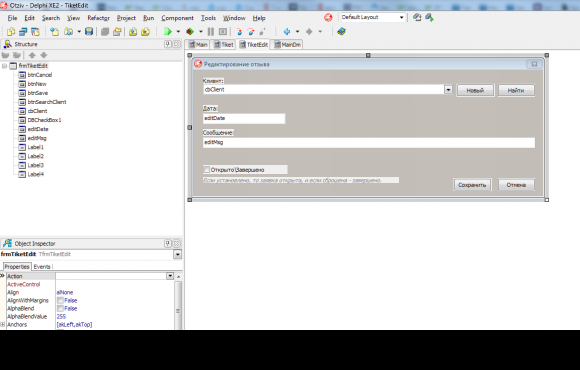Open the cbClient combo box arrow
Image resolution: width=580 pixels, height=370 pixels.
click(448, 90)
